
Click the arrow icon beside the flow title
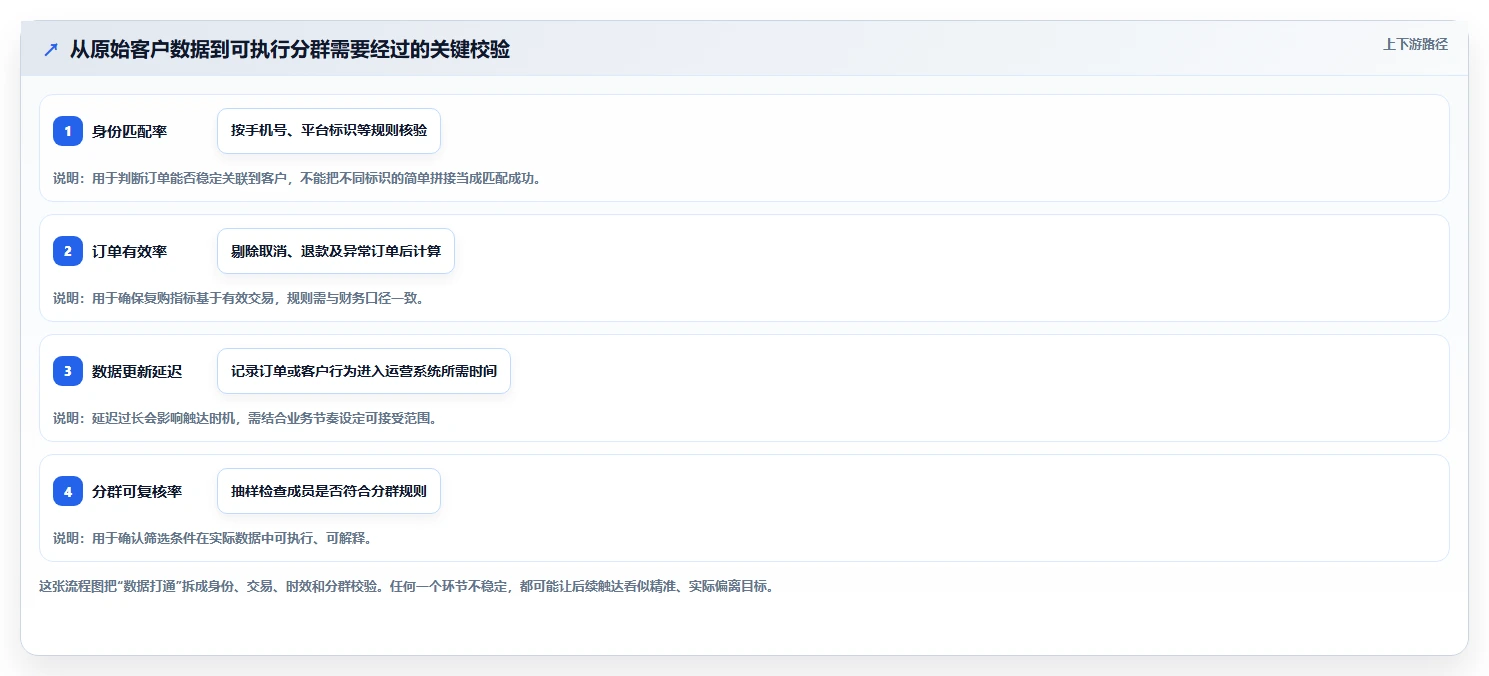[51, 50]
